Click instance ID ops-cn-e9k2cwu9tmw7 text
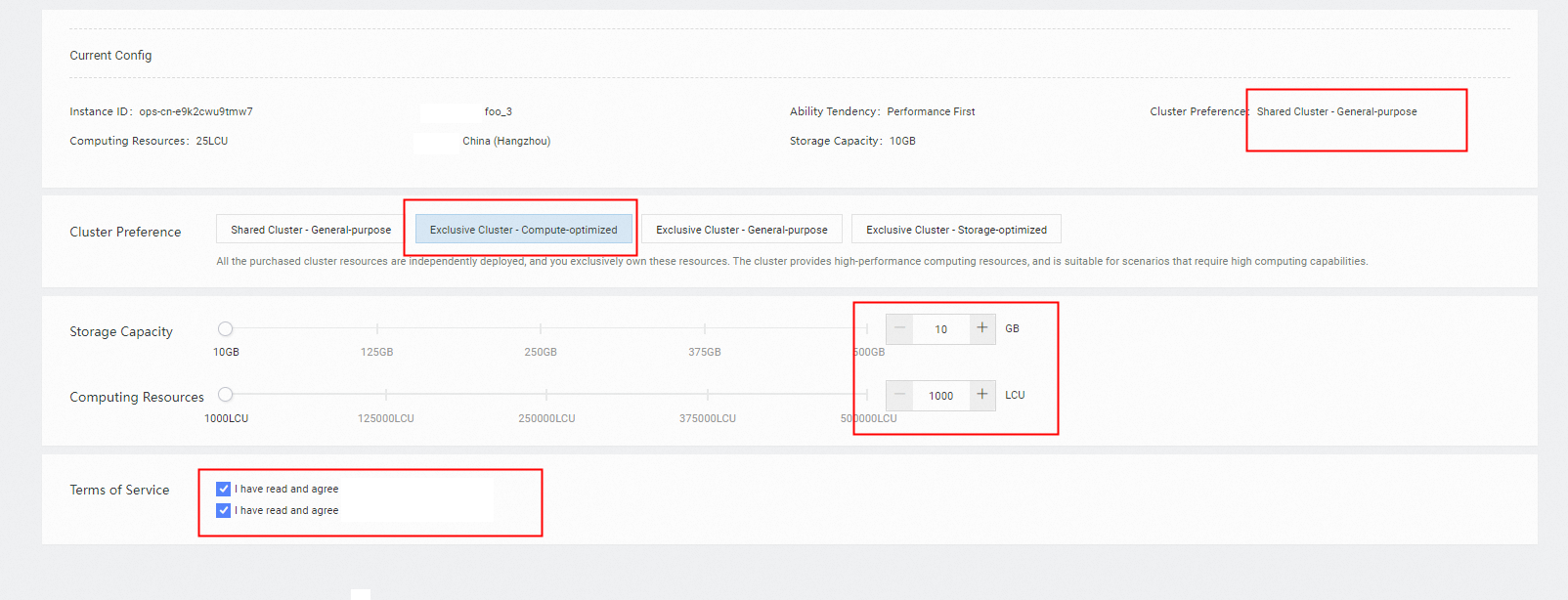Image resolution: width=1568 pixels, height=600 pixels. pyautogui.click(x=196, y=111)
